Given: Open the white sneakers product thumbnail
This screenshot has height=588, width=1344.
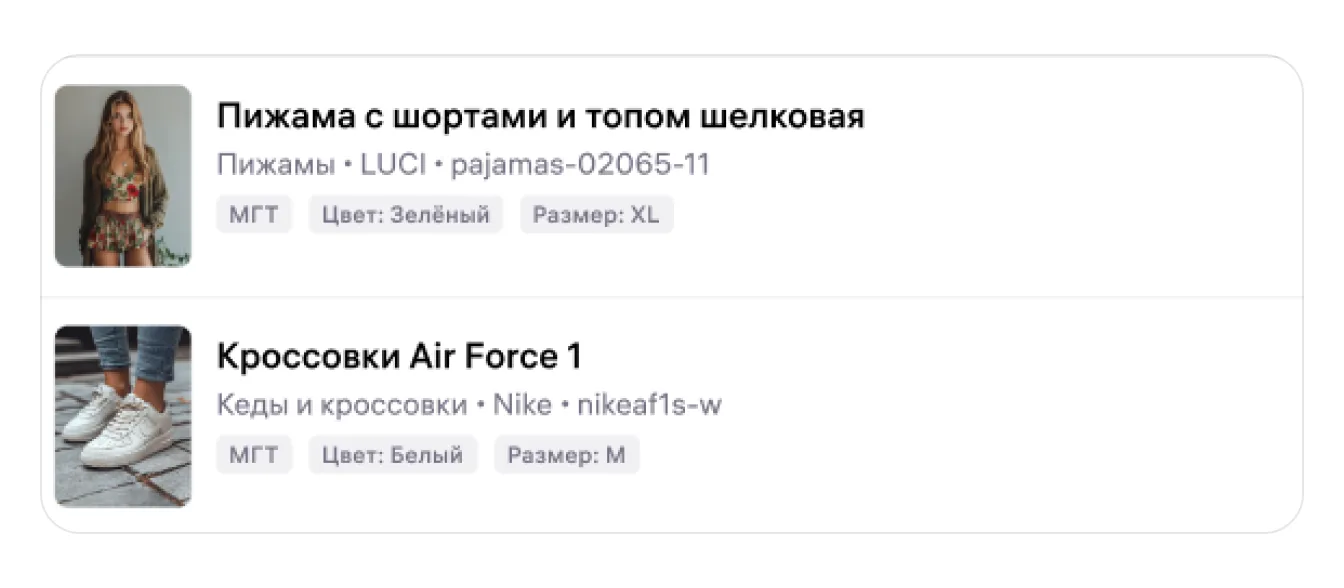Looking at the screenshot, I should [123, 416].
